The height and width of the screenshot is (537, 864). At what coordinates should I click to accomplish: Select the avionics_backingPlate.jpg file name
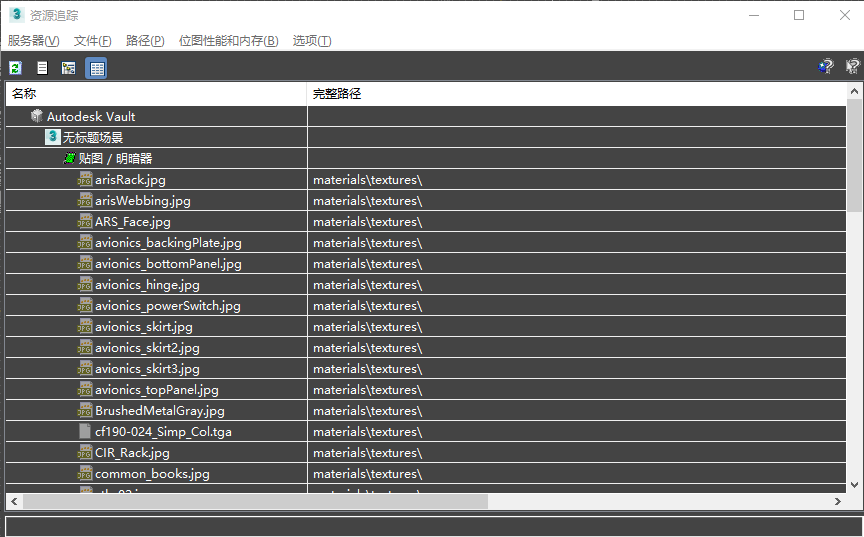tap(168, 242)
